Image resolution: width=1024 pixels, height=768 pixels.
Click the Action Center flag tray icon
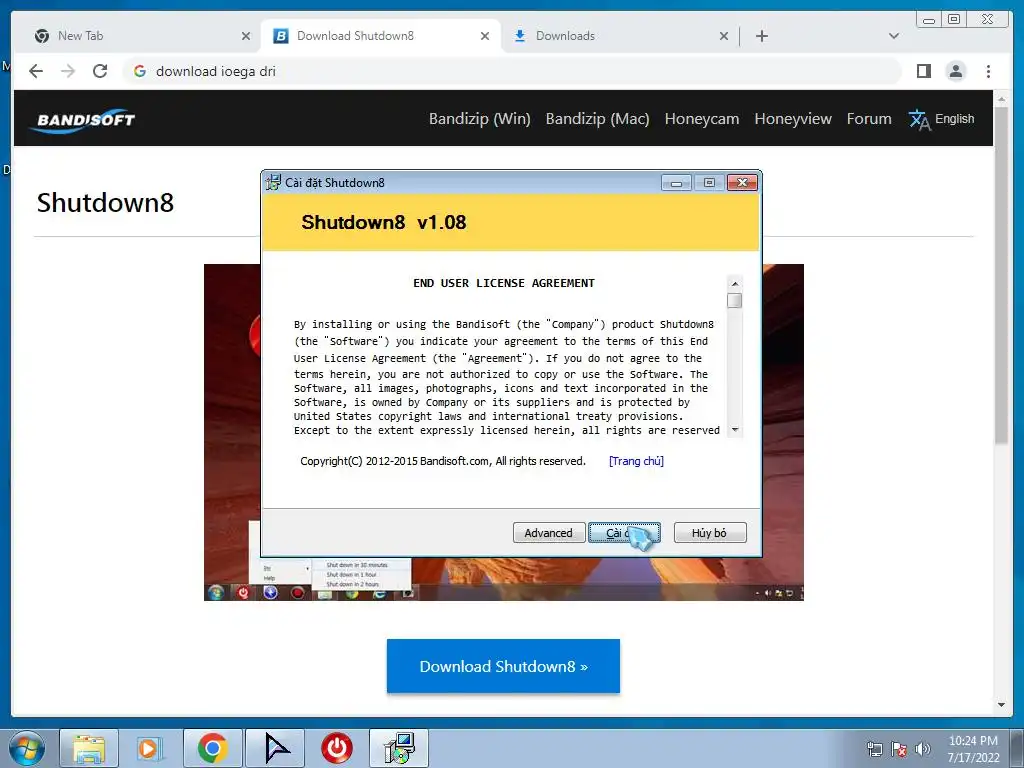click(x=899, y=749)
